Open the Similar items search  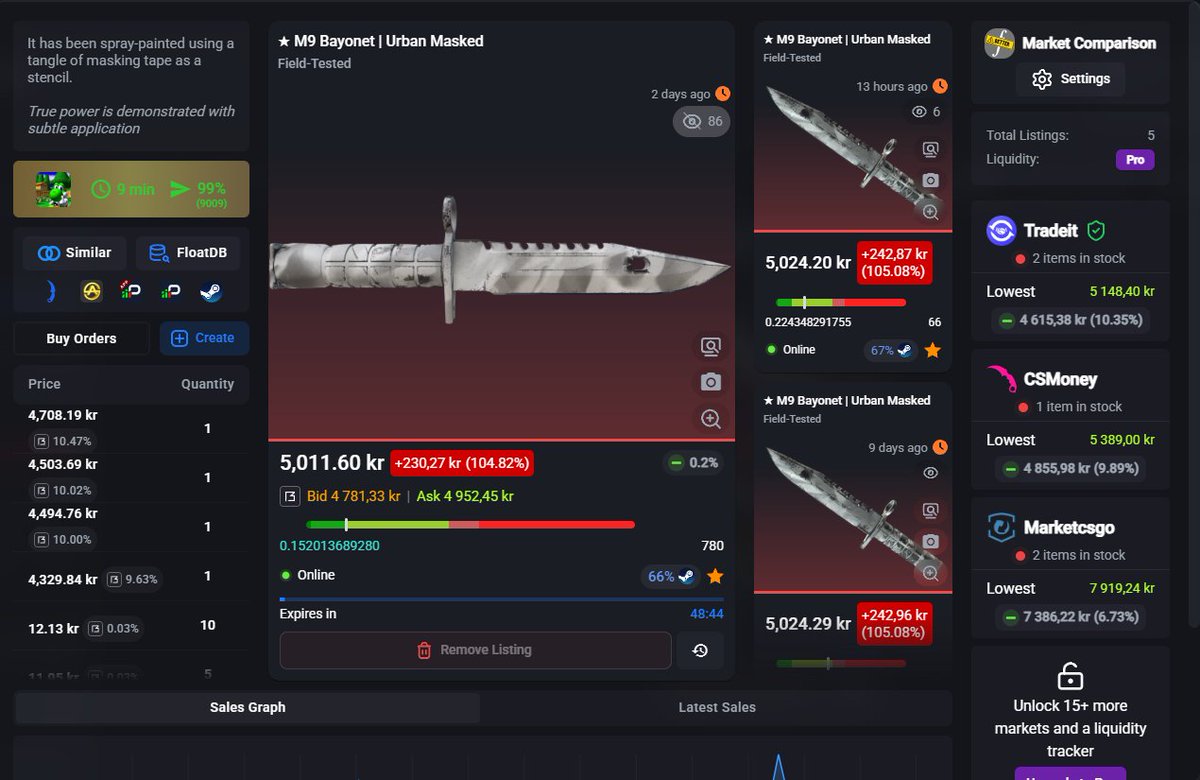click(x=75, y=253)
